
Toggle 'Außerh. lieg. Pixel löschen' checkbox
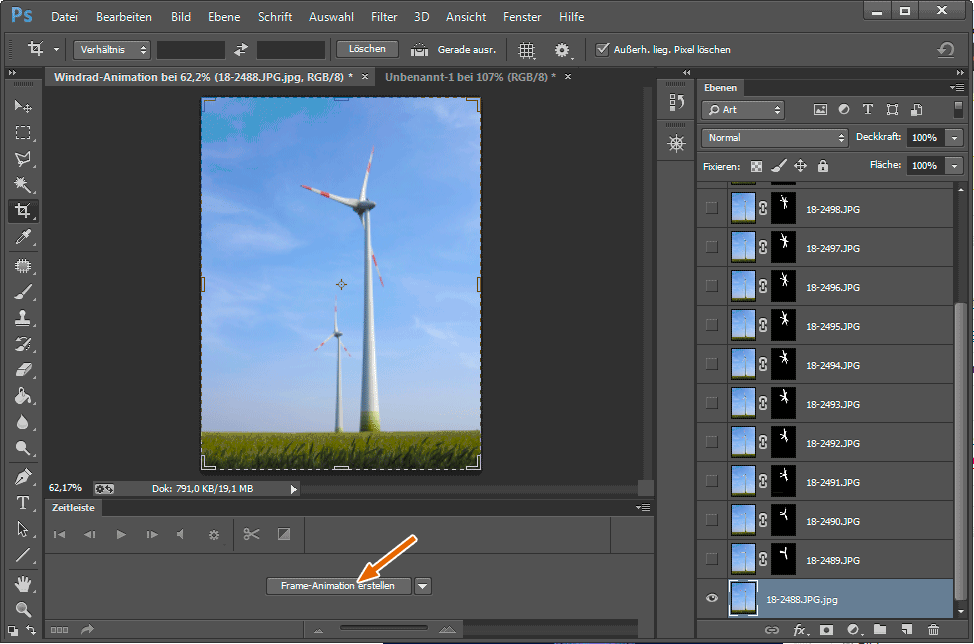click(602, 49)
